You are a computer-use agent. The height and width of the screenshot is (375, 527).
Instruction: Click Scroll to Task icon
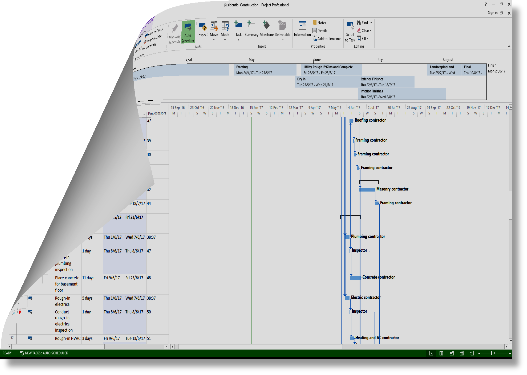point(350,31)
